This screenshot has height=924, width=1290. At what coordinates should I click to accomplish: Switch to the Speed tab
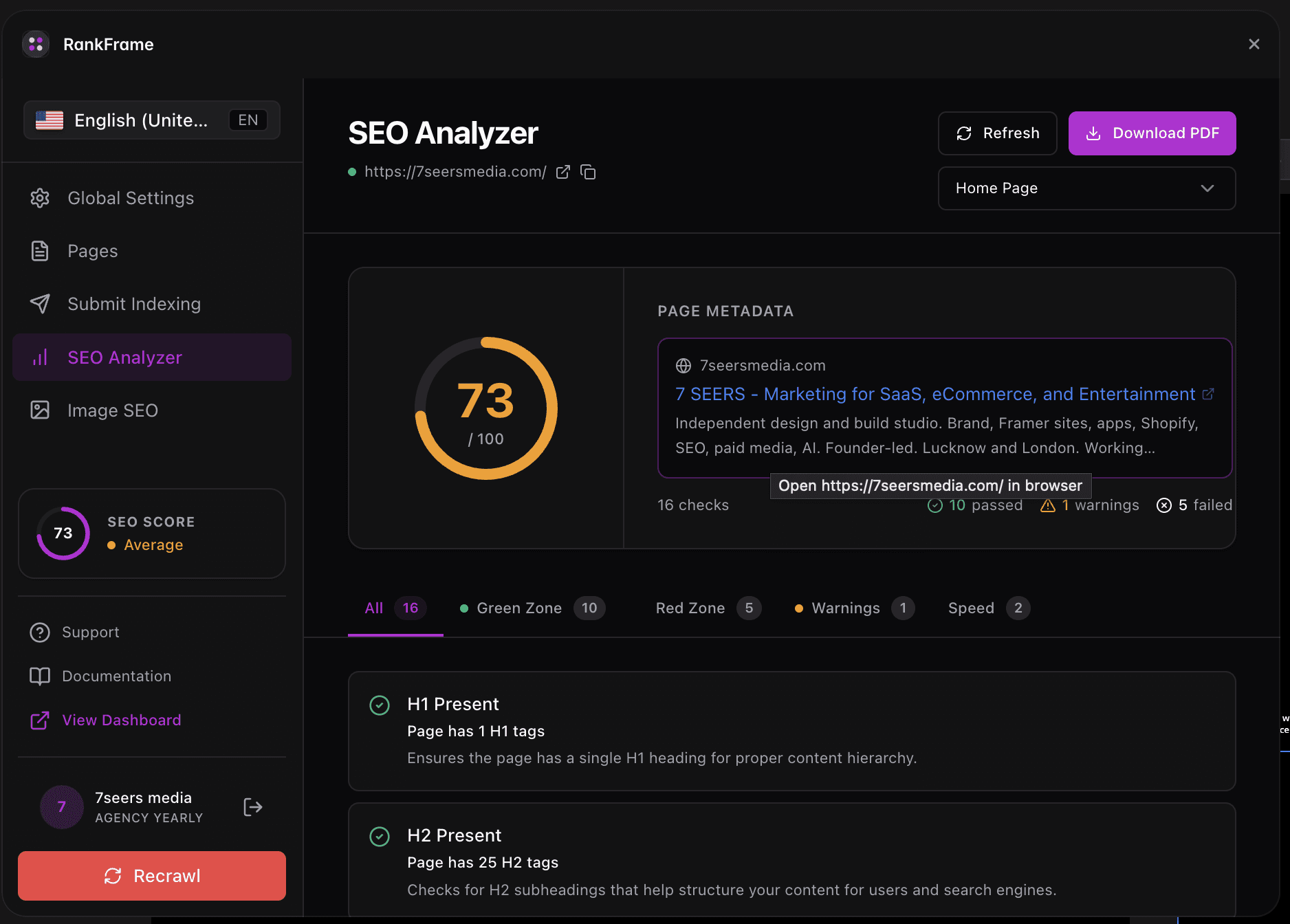[989, 608]
